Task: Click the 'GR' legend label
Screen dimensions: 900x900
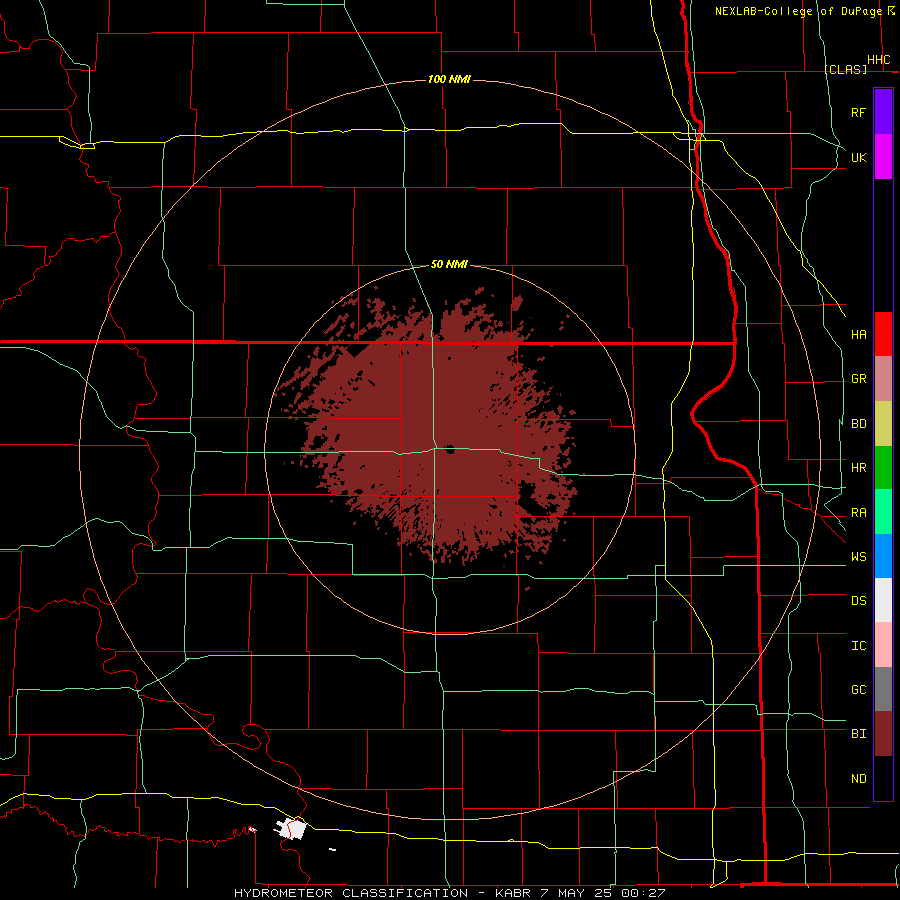Action: (x=859, y=379)
